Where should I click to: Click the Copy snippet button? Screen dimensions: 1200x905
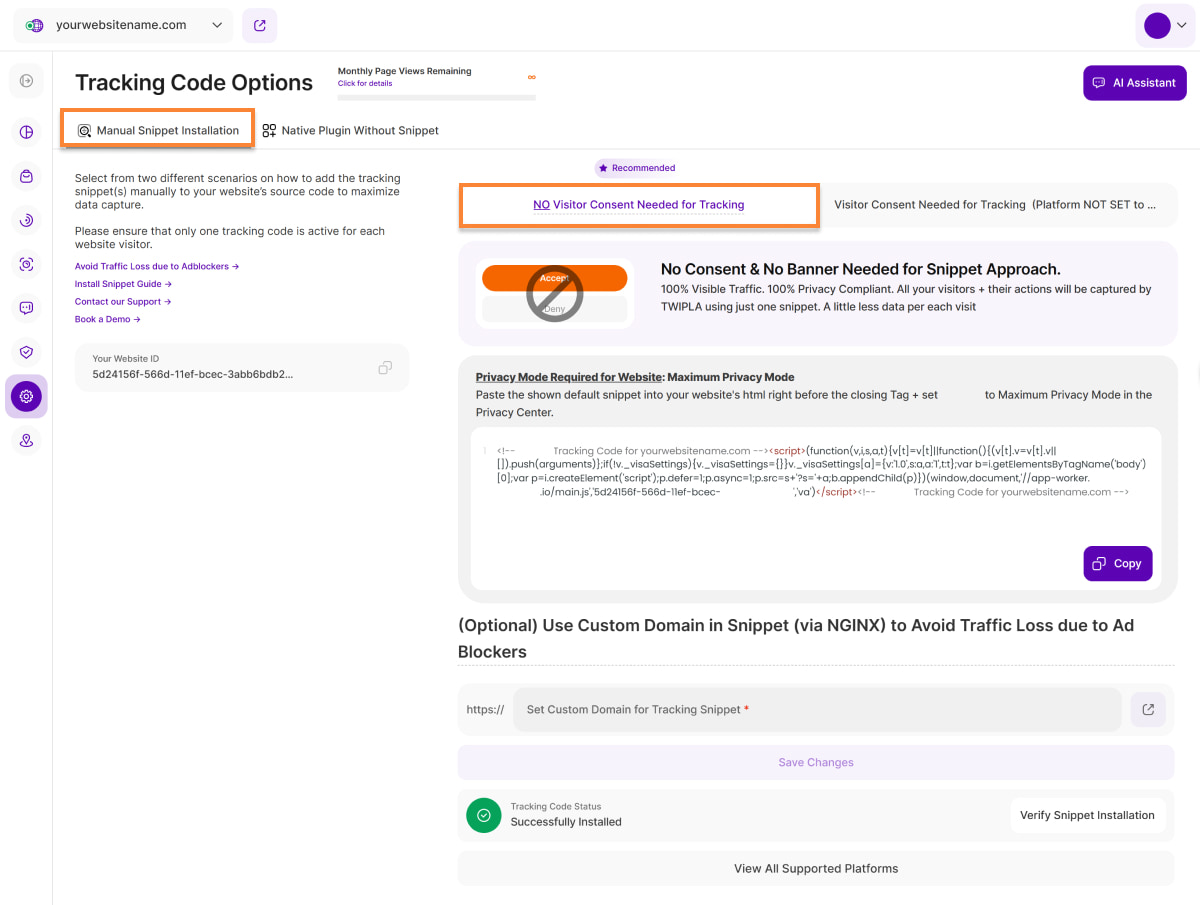(x=1117, y=564)
